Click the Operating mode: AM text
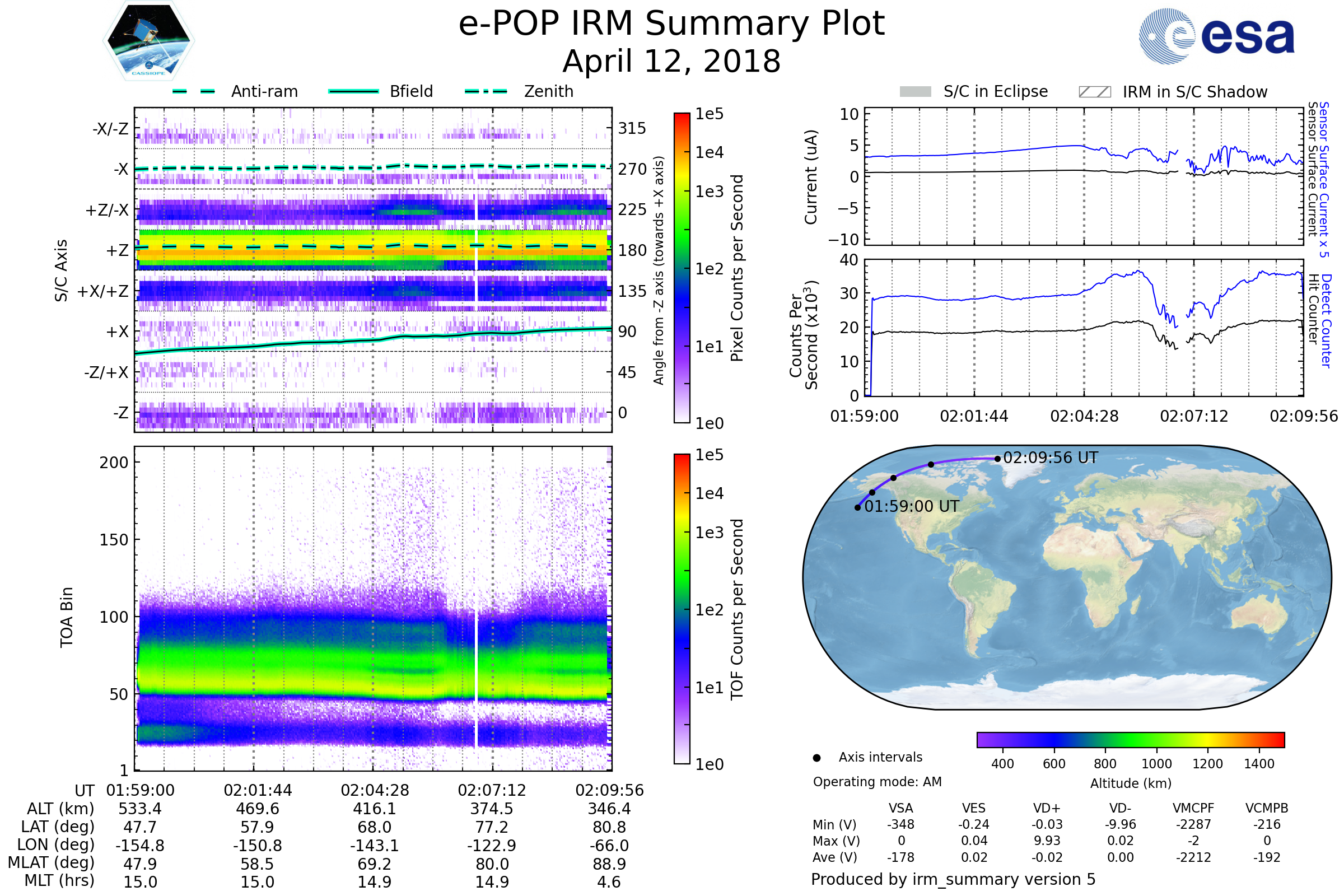The image size is (1344, 896). [877, 782]
